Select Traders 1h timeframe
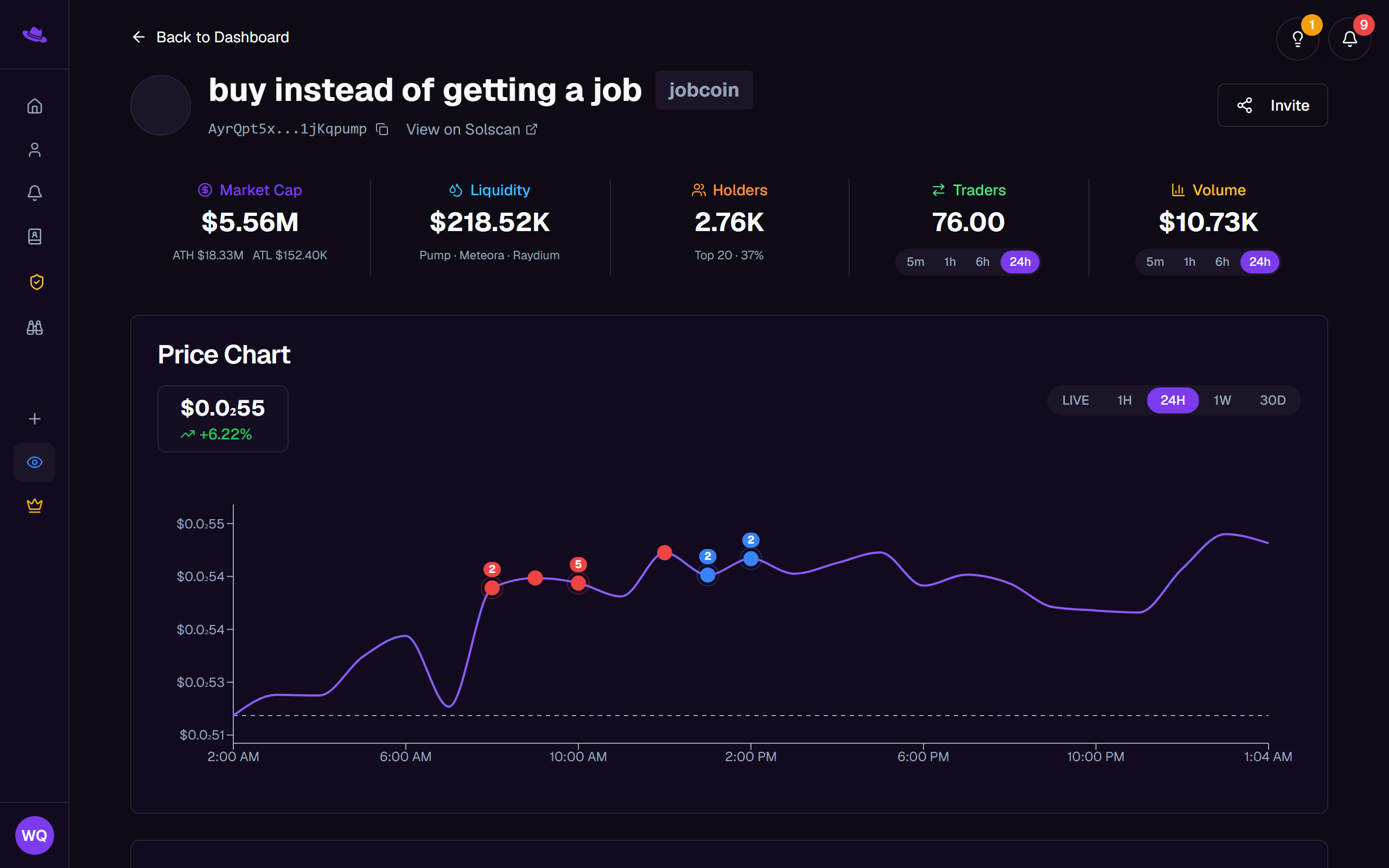 click(950, 262)
